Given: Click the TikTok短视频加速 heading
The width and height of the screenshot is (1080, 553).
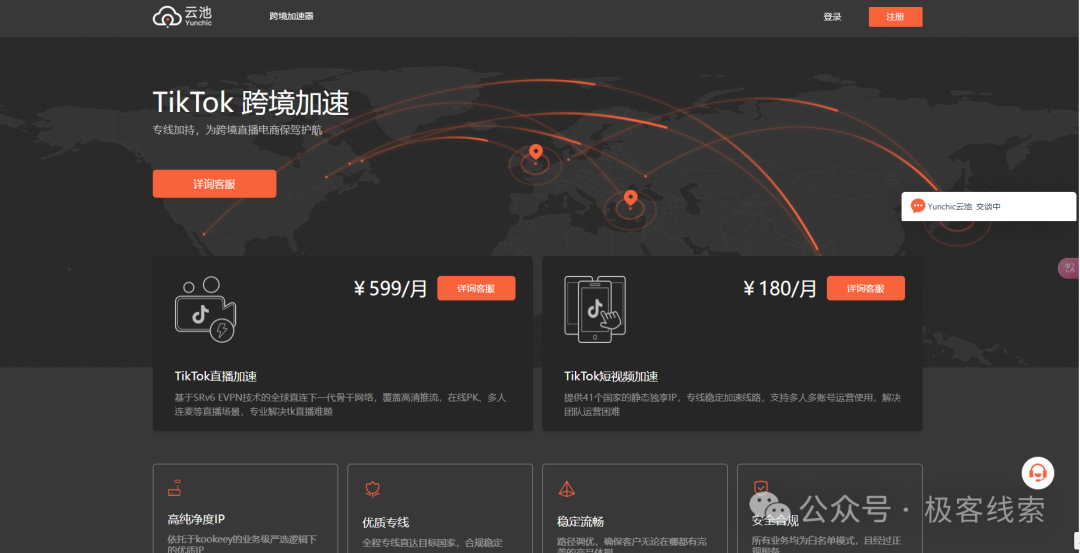Looking at the screenshot, I should (x=611, y=377).
